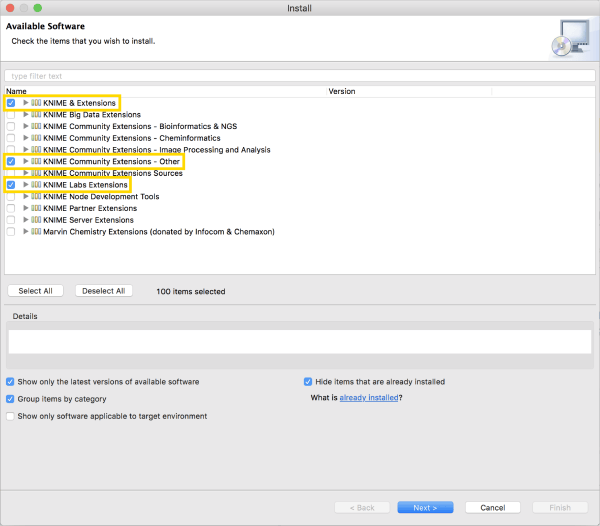Open the already installed link

[x=369, y=398]
